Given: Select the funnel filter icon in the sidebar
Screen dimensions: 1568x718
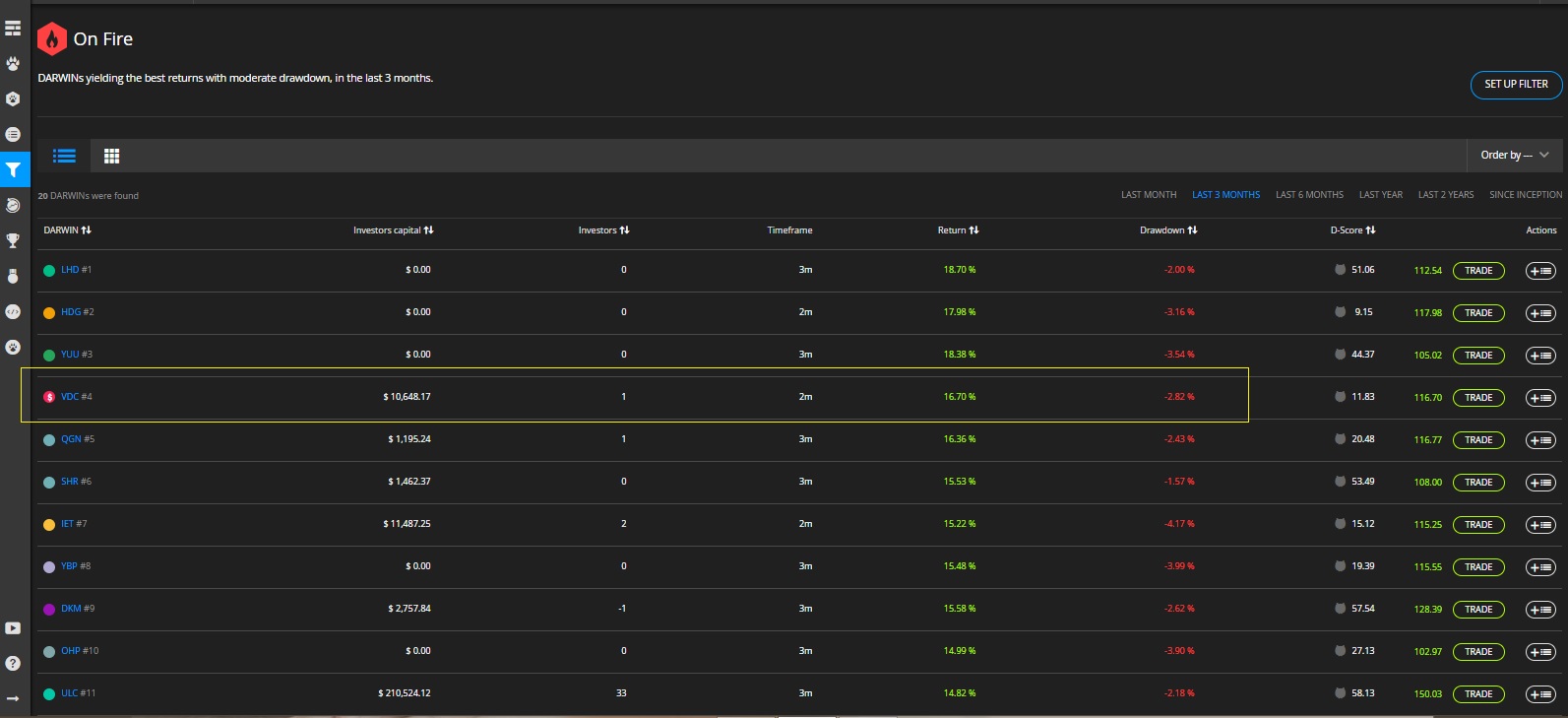Looking at the screenshot, I should pos(13,169).
